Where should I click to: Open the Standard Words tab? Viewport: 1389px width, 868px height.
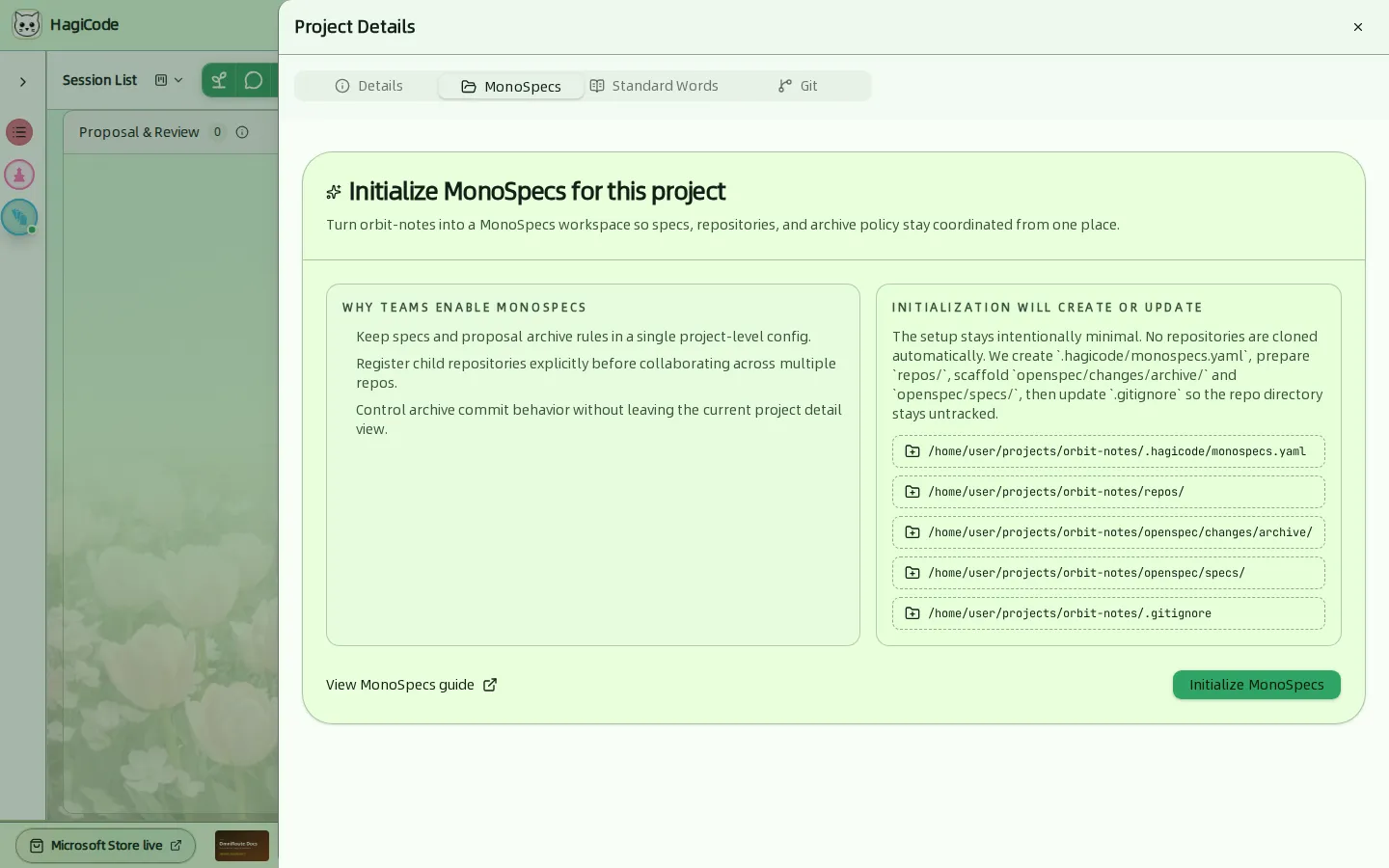coord(654,86)
